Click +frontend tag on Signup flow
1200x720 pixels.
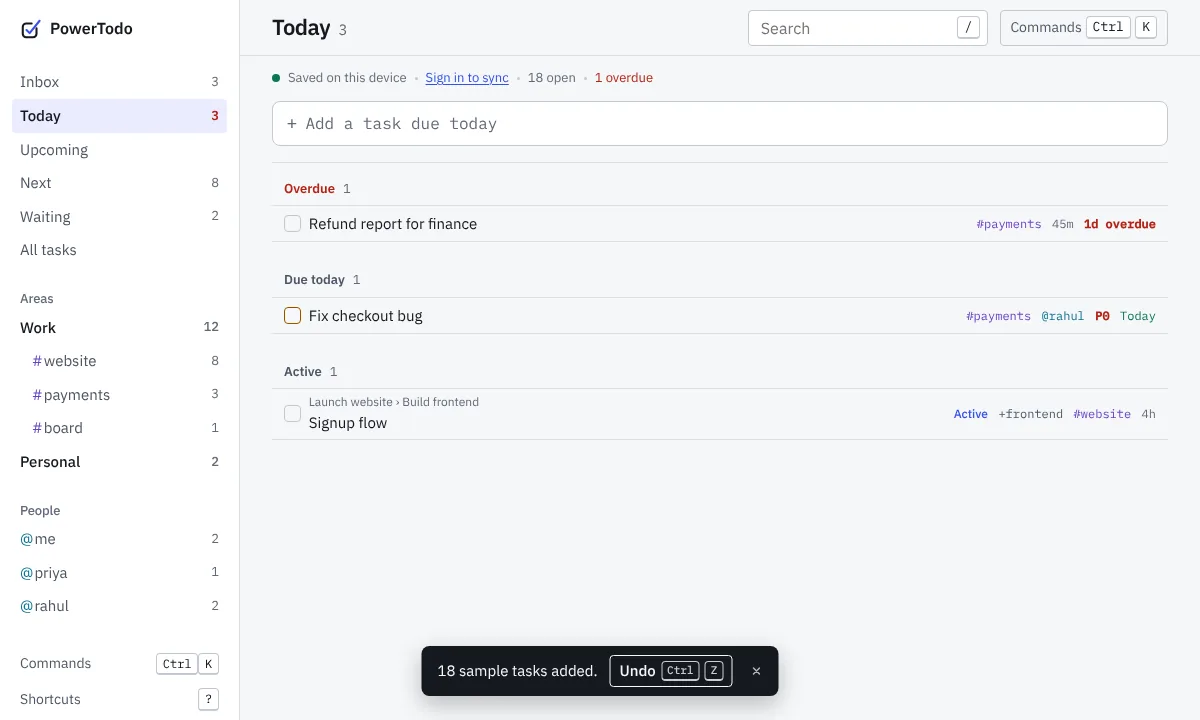click(x=1031, y=414)
